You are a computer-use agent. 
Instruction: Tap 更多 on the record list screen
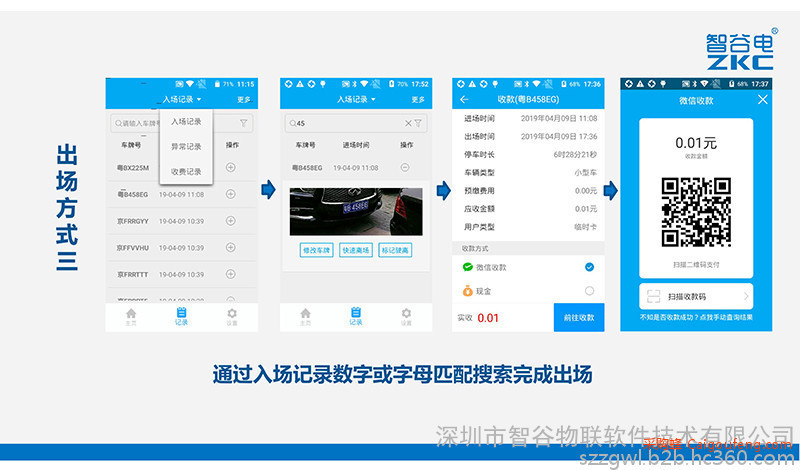[x=243, y=100]
